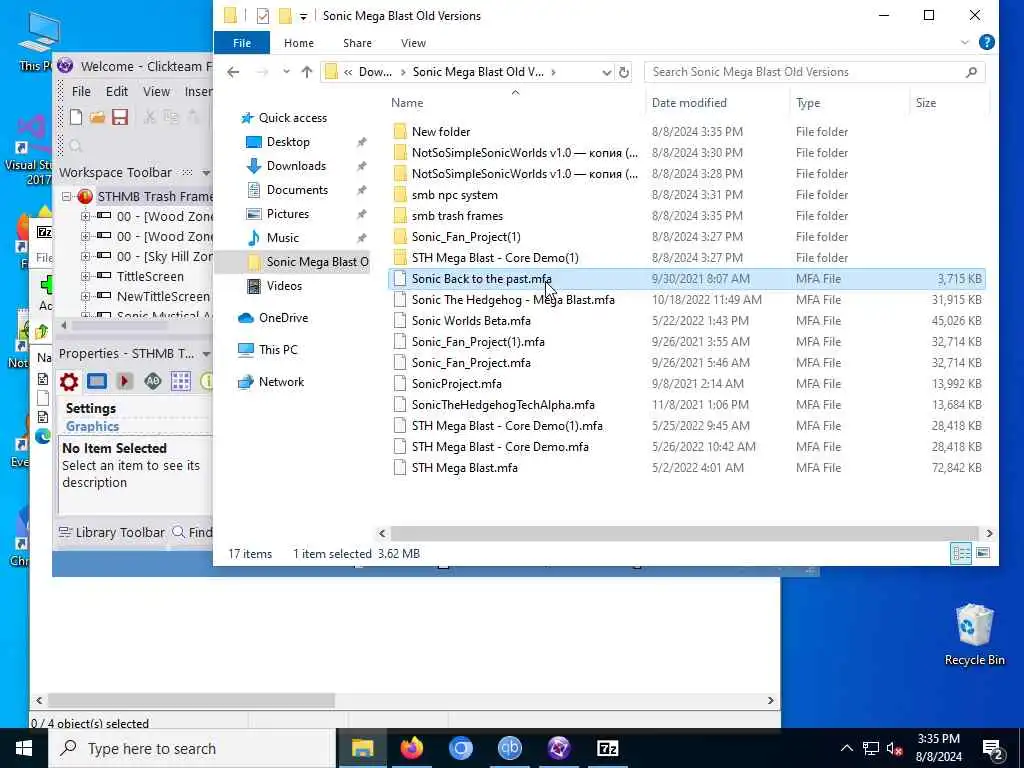The width and height of the screenshot is (1024, 768).
Task: Open the File menu in Clickteam Fusion
Action: (x=81, y=91)
